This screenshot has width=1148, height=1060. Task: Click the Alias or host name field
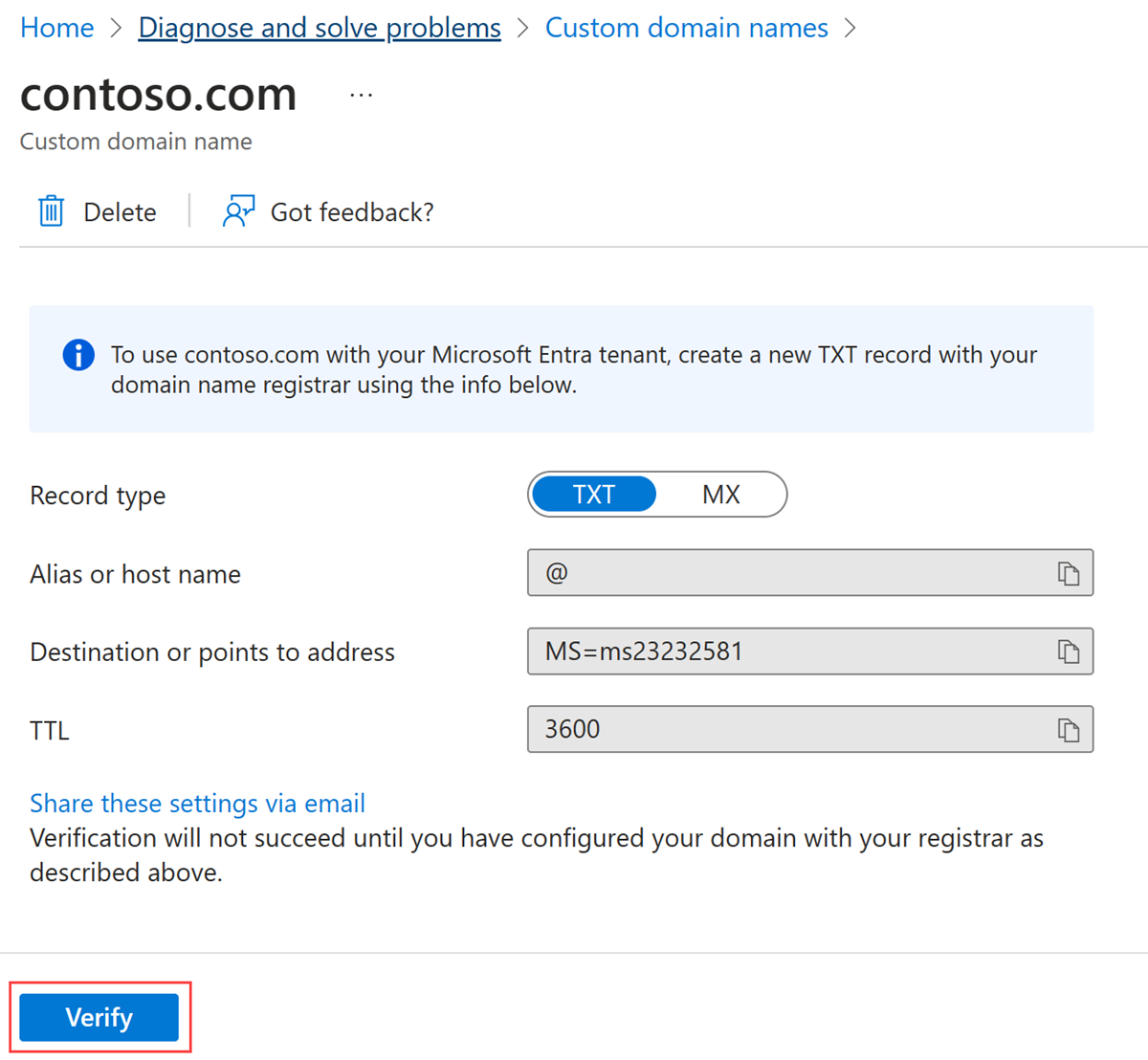(784, 573)
